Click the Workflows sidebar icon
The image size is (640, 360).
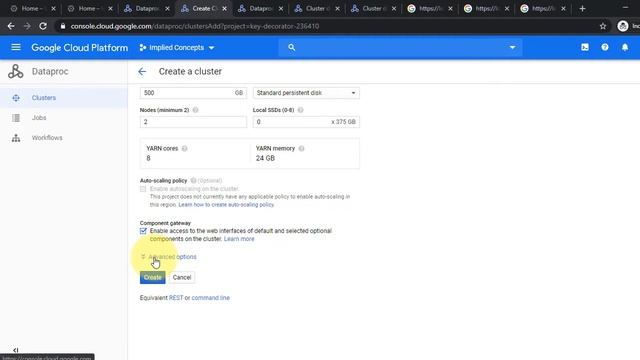16,138
